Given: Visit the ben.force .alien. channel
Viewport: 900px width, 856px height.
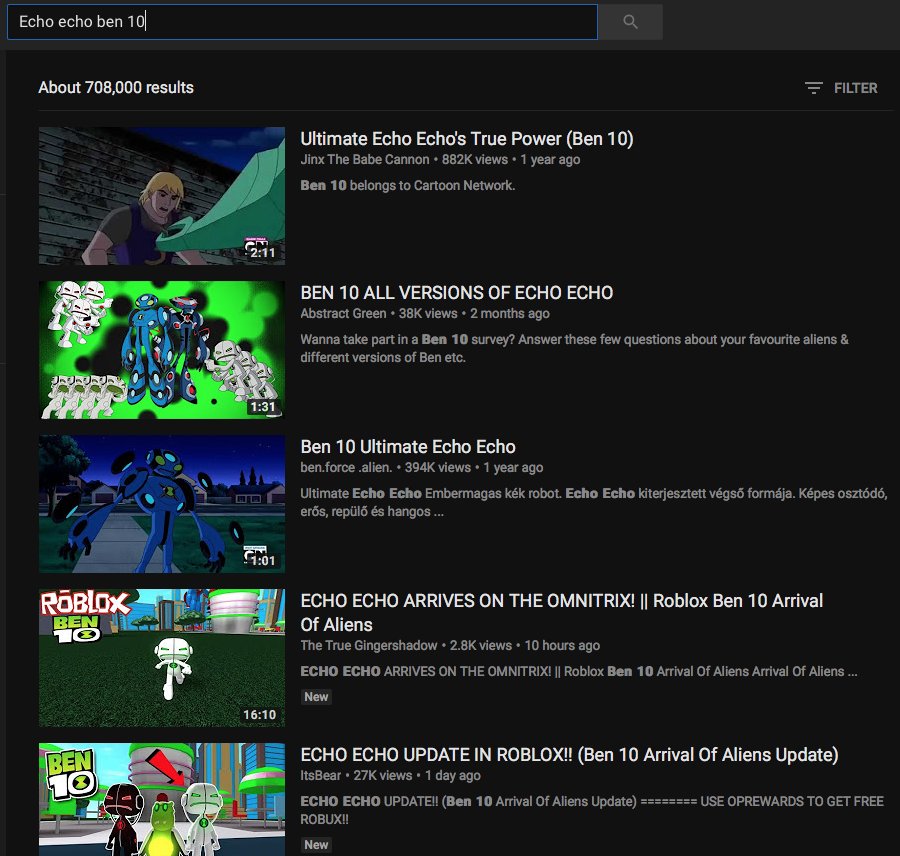Looking at the screenshot, I should coord(346,467).
